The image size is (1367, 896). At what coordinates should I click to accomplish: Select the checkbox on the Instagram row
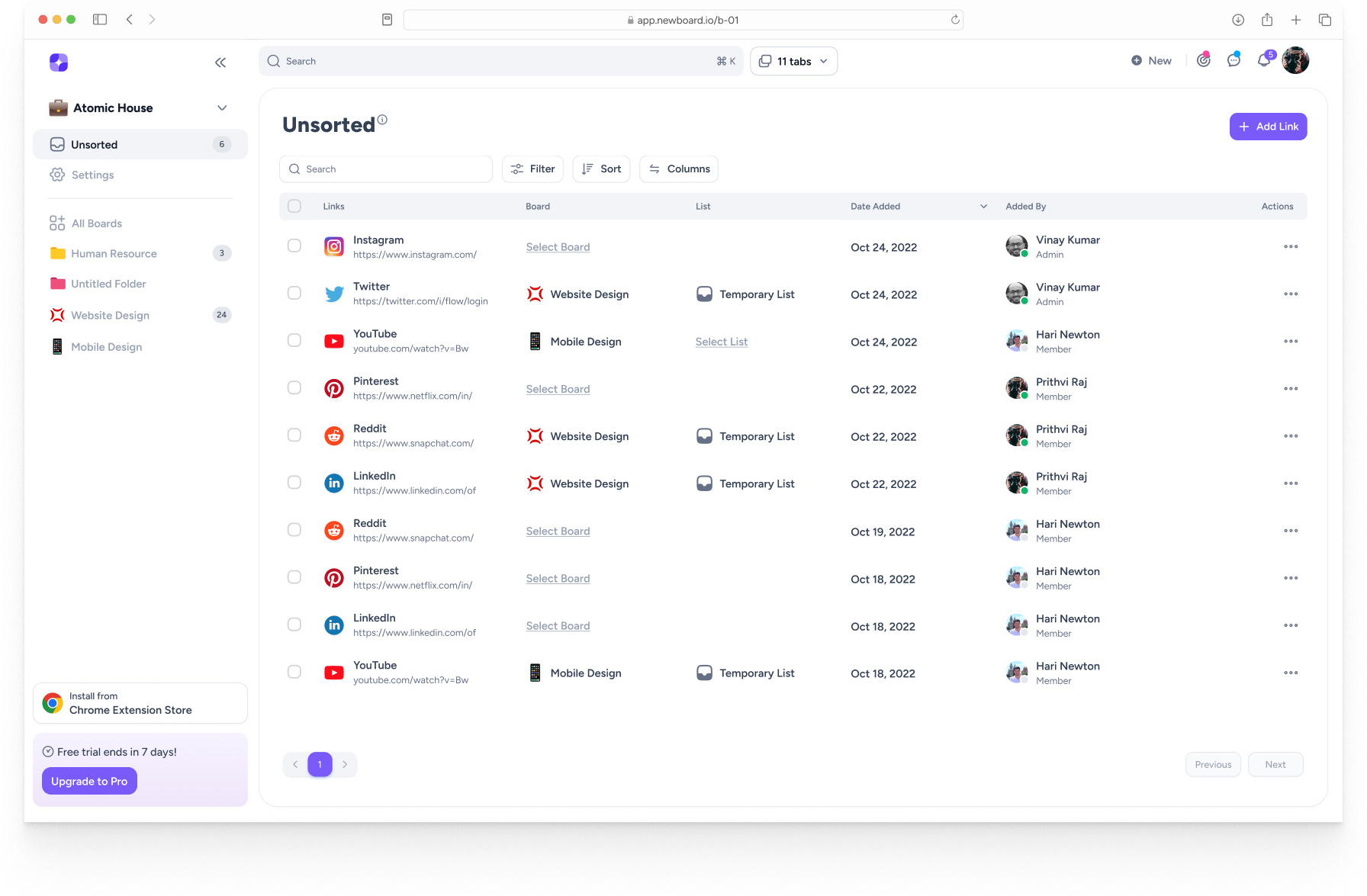click(294, 246)
